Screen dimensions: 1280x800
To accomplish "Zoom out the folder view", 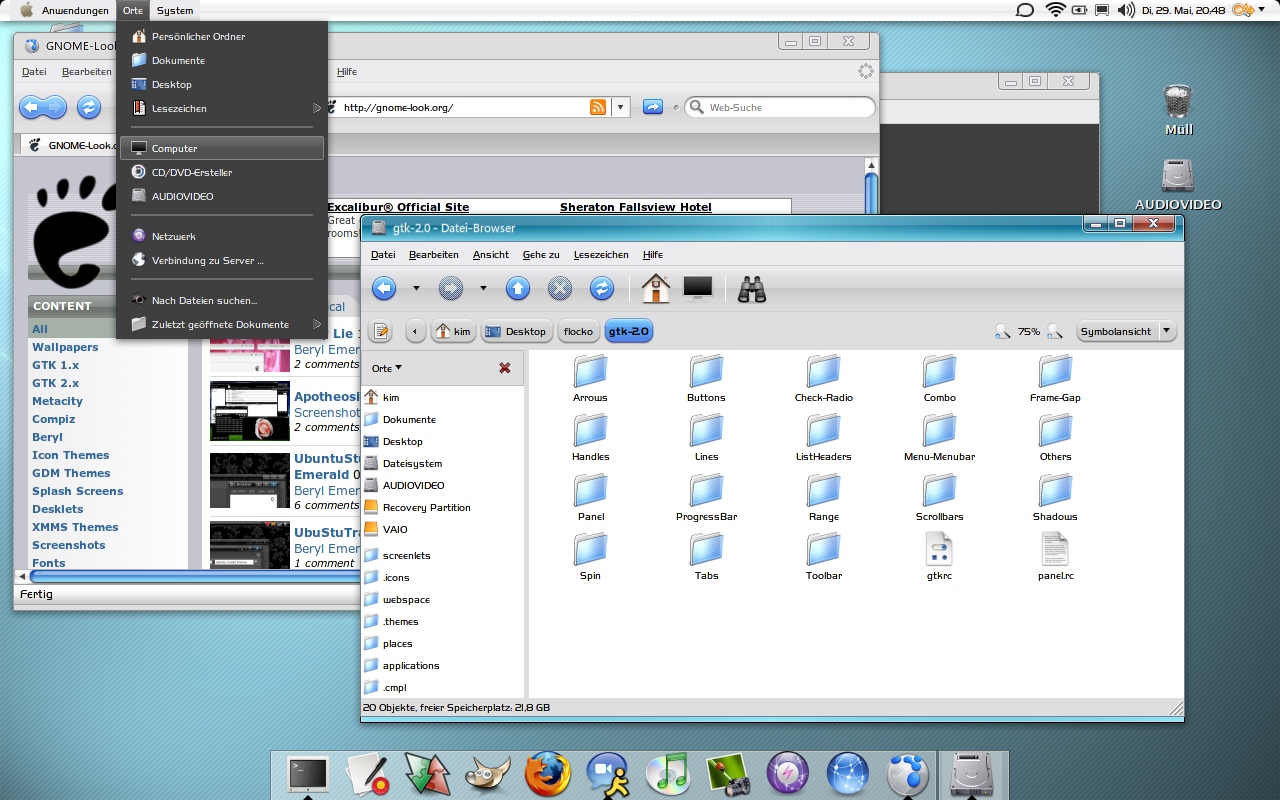I will point(1002,331).
